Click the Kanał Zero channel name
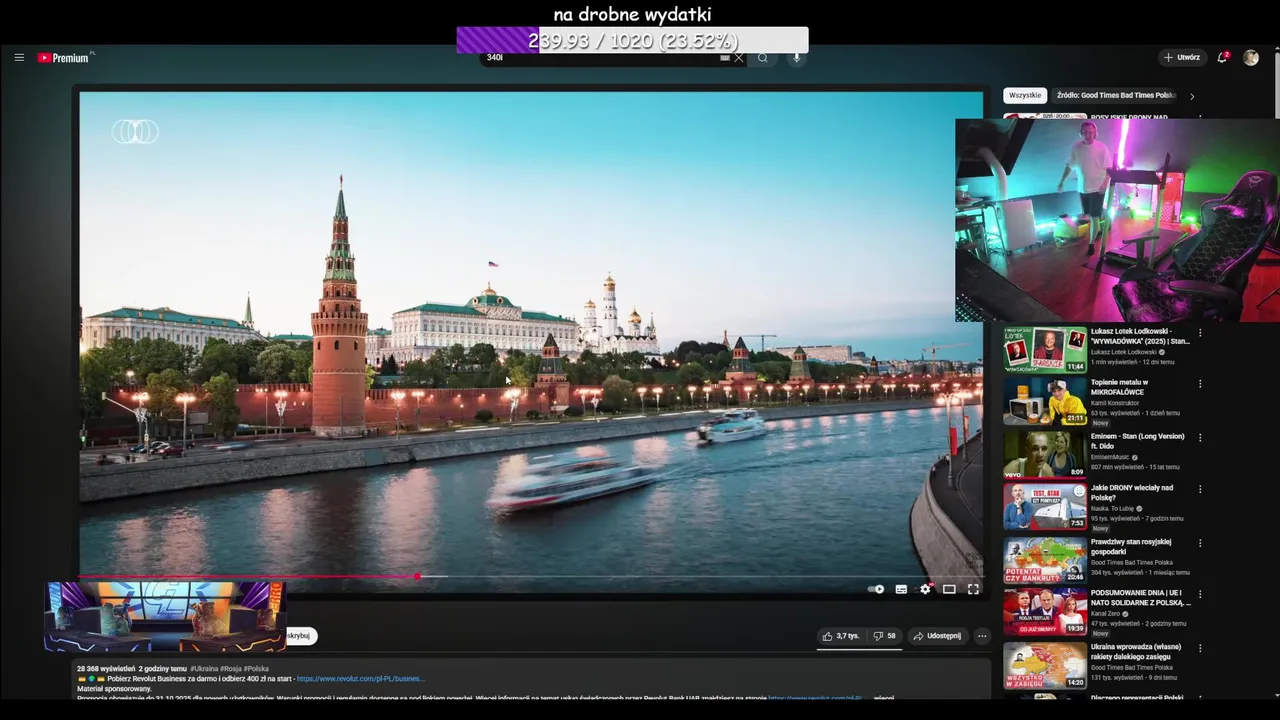Image resolution: width=1280 pixels, height=720 pixels. coord(1107,613)
